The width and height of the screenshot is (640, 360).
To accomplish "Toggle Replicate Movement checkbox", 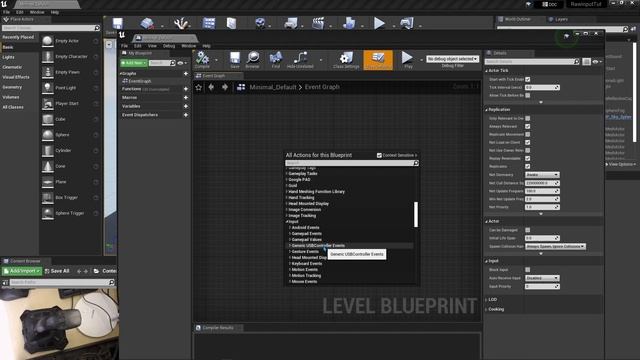I will [528, 134].
